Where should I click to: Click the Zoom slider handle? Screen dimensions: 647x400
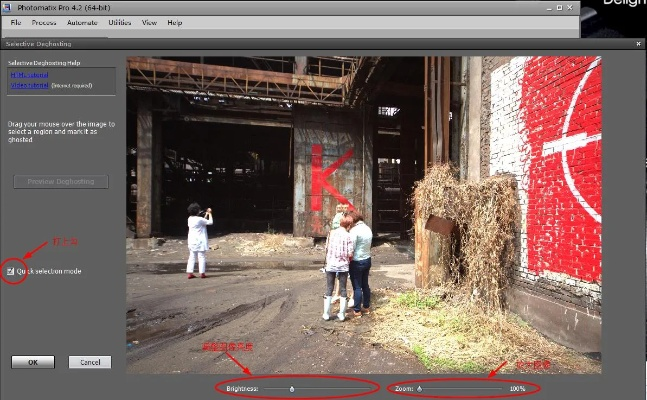click(419, 388)
